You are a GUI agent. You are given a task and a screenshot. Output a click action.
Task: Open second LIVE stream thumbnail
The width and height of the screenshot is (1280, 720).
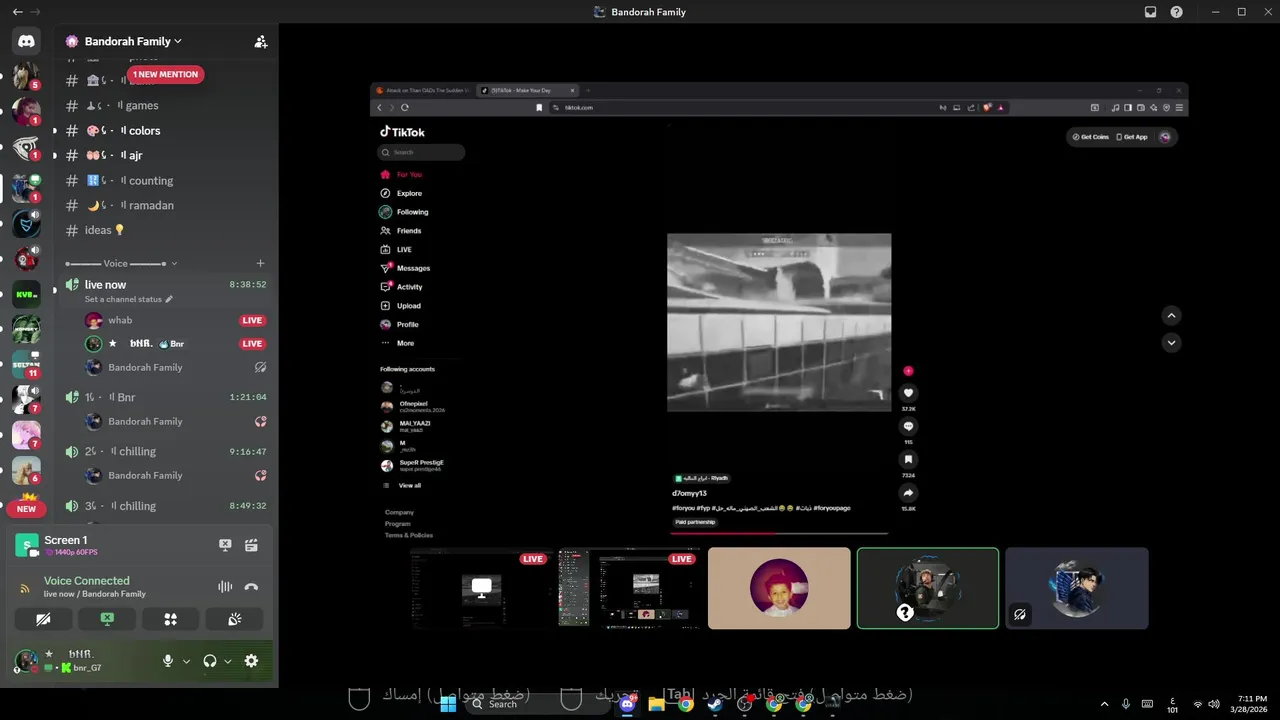tap(630, 588)
